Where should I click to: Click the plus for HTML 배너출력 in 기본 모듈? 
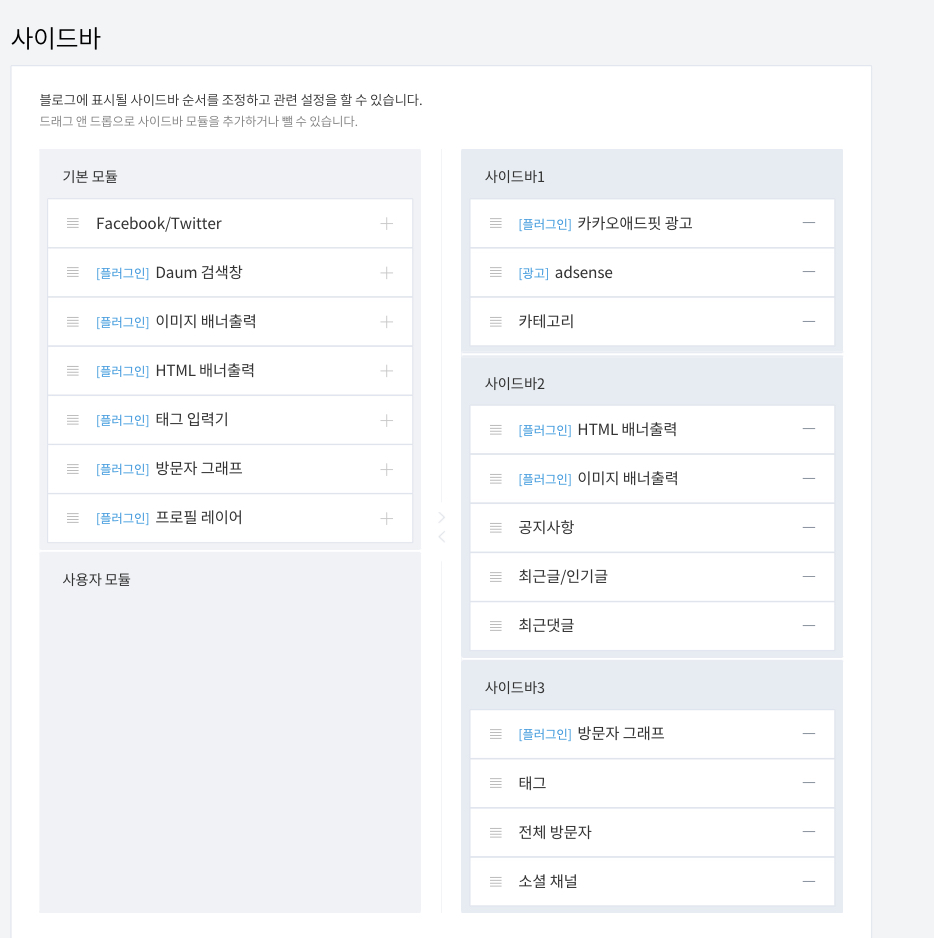point(387,371)
